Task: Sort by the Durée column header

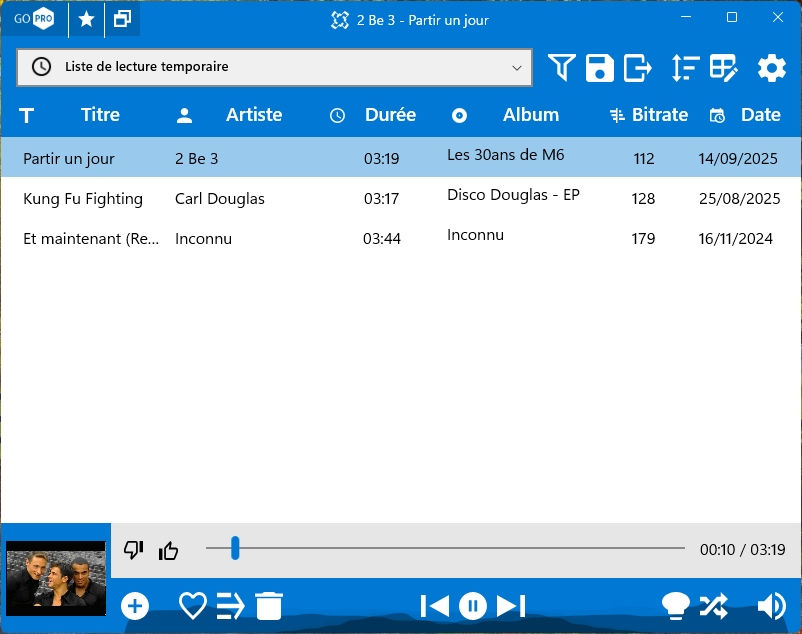Action: click(390, 115)
